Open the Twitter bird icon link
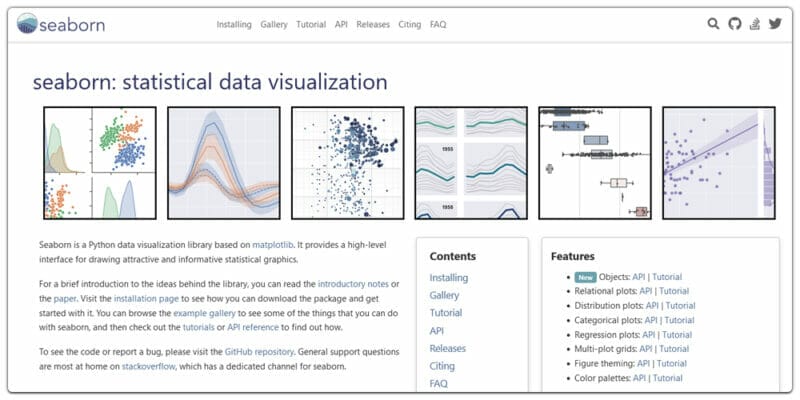 coord(775,23)
